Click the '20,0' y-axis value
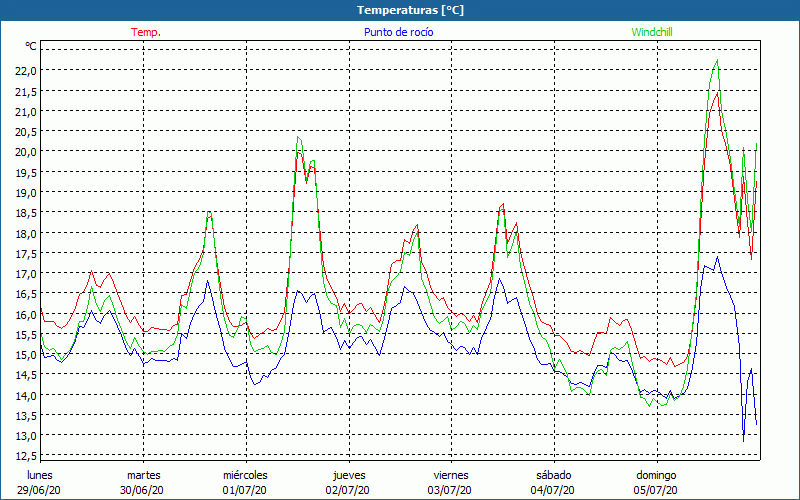Screen dimensions: 800x500 [x=26, y=152]
